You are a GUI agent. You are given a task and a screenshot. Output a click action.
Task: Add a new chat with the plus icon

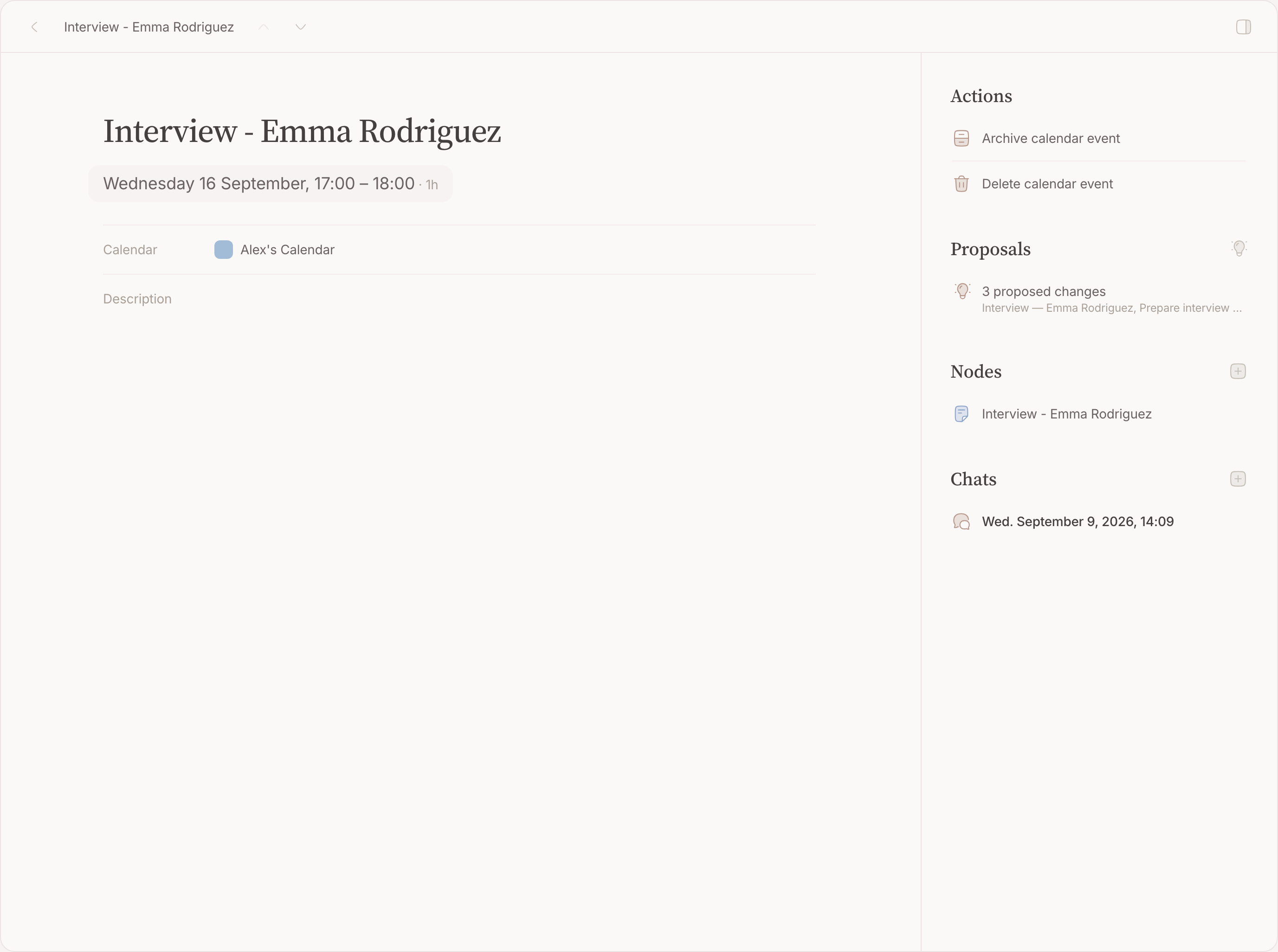1238,479
